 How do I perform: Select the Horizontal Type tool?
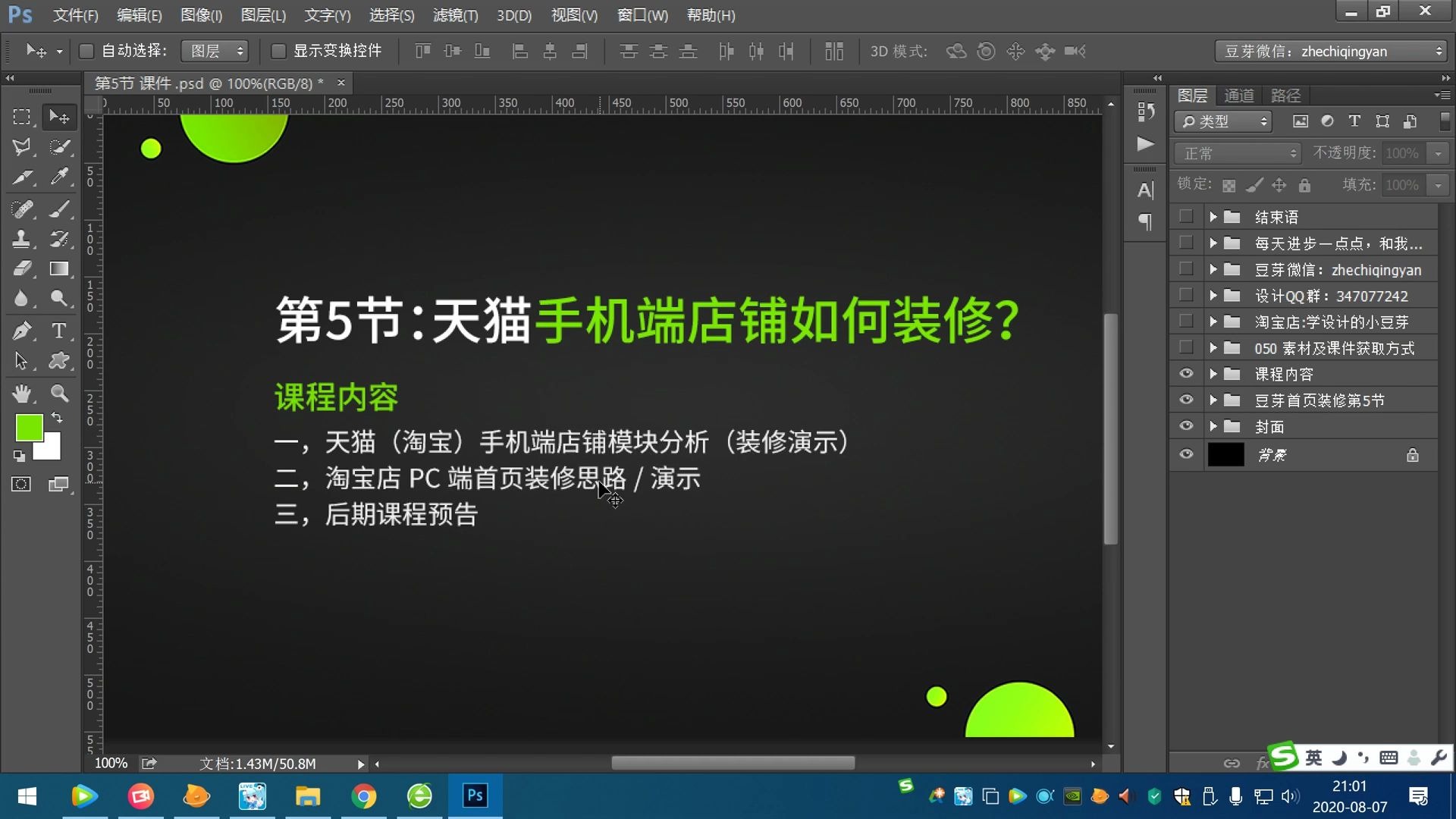(58, 331)
